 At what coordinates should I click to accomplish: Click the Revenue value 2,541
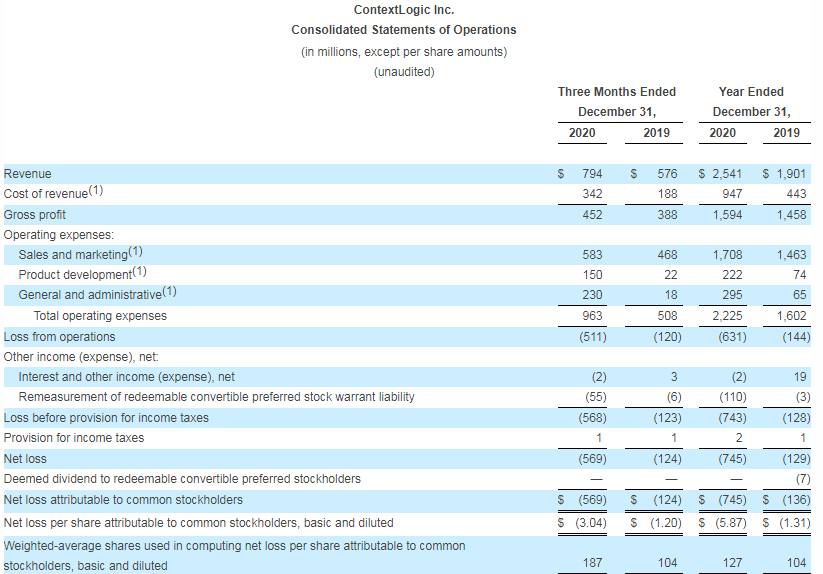(x=727, y=174)
